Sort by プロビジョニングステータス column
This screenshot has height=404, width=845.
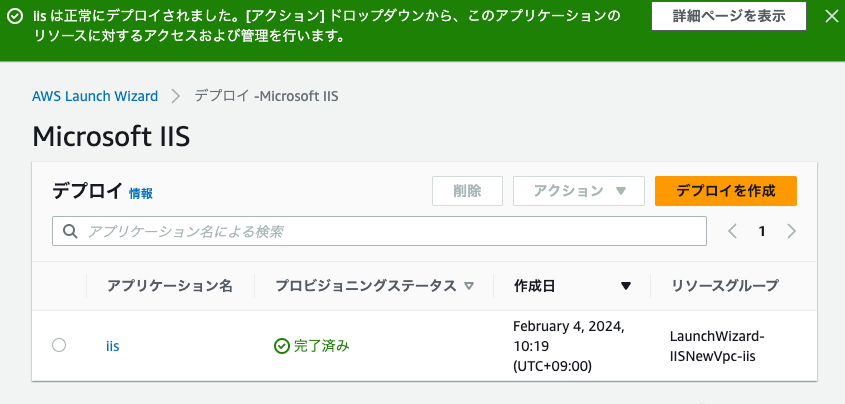click(375, 286)
